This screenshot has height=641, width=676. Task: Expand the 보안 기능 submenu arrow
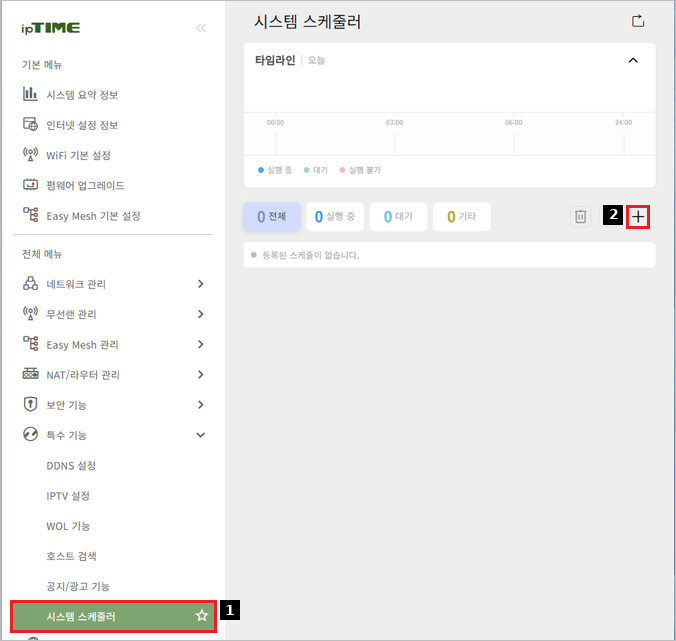click(x=200, y=404)
